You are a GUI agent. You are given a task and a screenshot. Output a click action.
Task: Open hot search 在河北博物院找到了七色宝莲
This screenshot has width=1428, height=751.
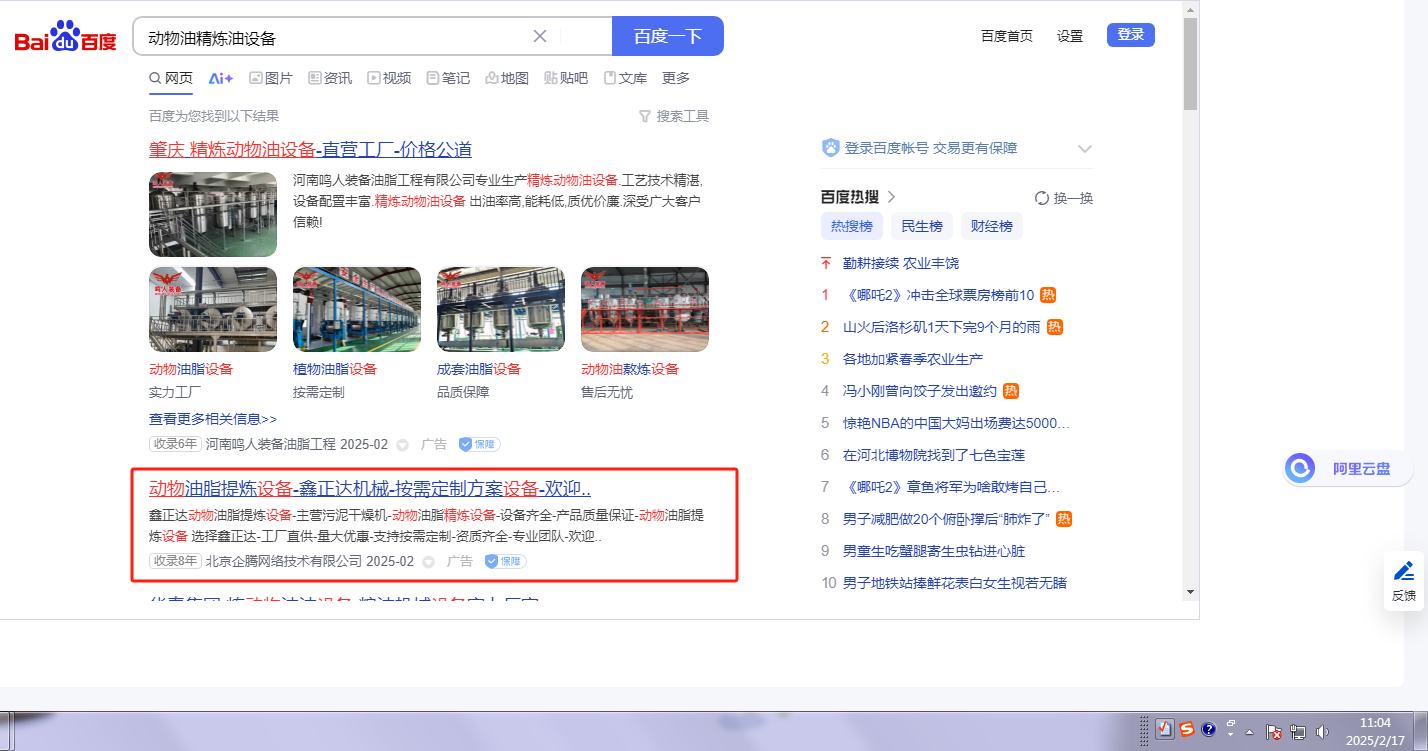pos(934,455)
